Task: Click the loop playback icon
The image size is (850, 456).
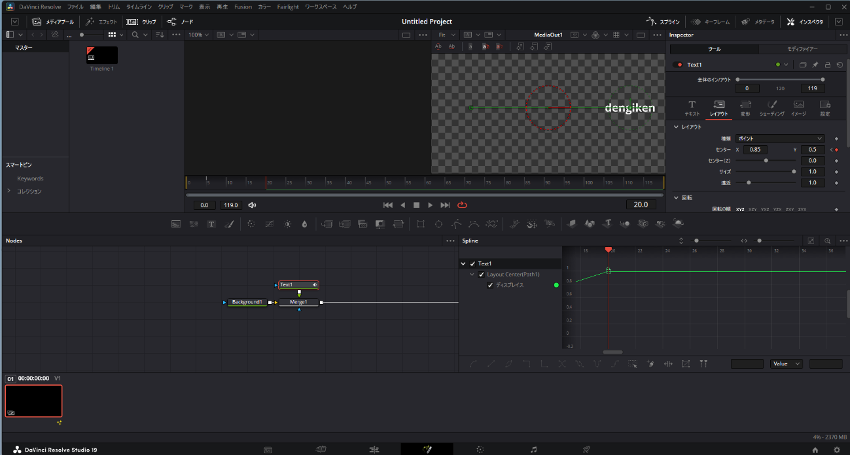Action: click(462, 205)
